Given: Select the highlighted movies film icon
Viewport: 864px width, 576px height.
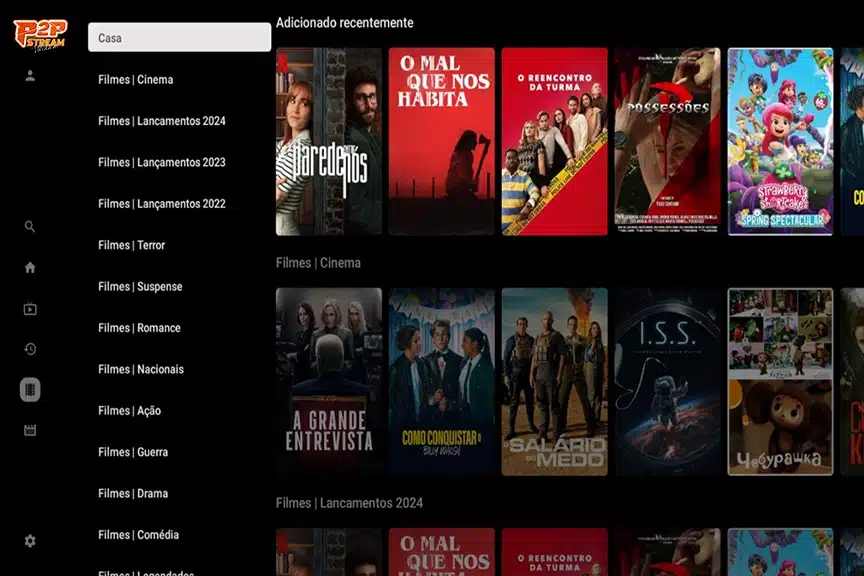Looking at the screenshot, I should click(x=30, y=390).
